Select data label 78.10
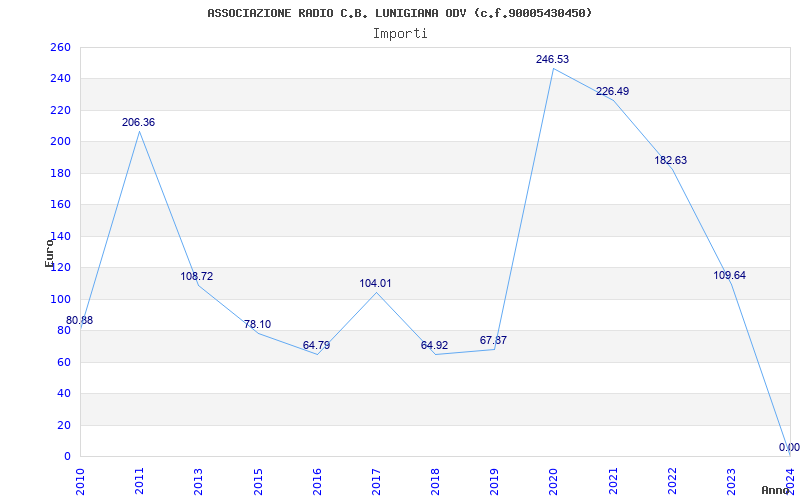 coord(258,324)
